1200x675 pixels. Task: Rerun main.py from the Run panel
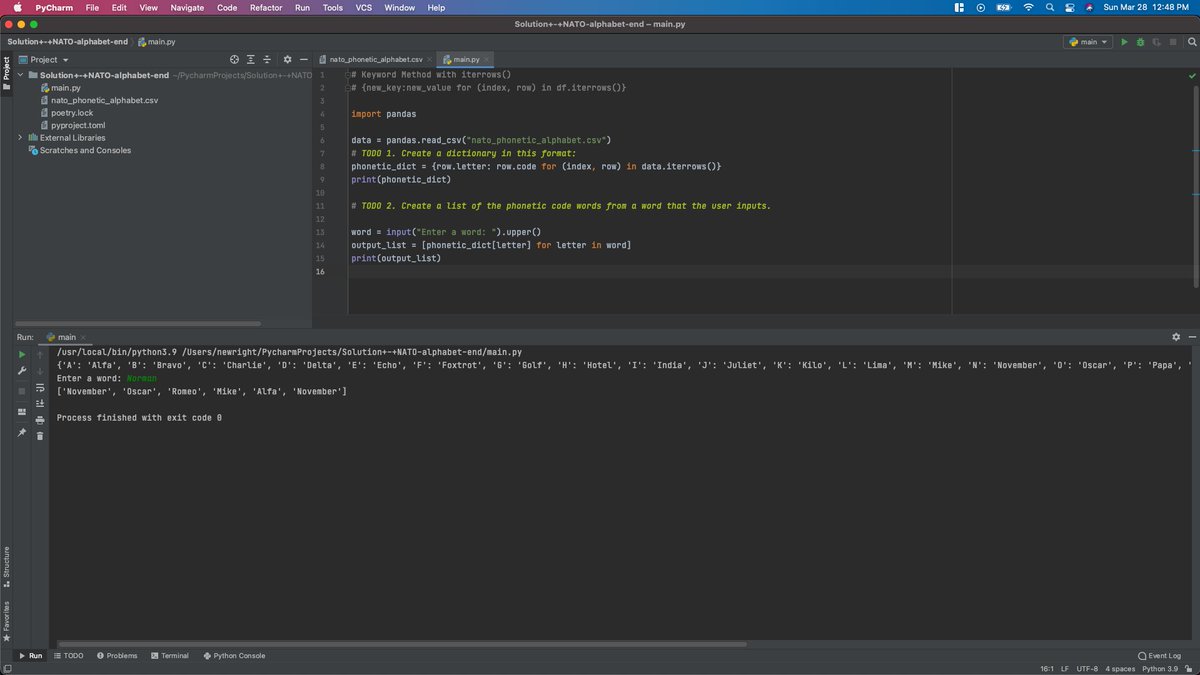coord(22,354)
